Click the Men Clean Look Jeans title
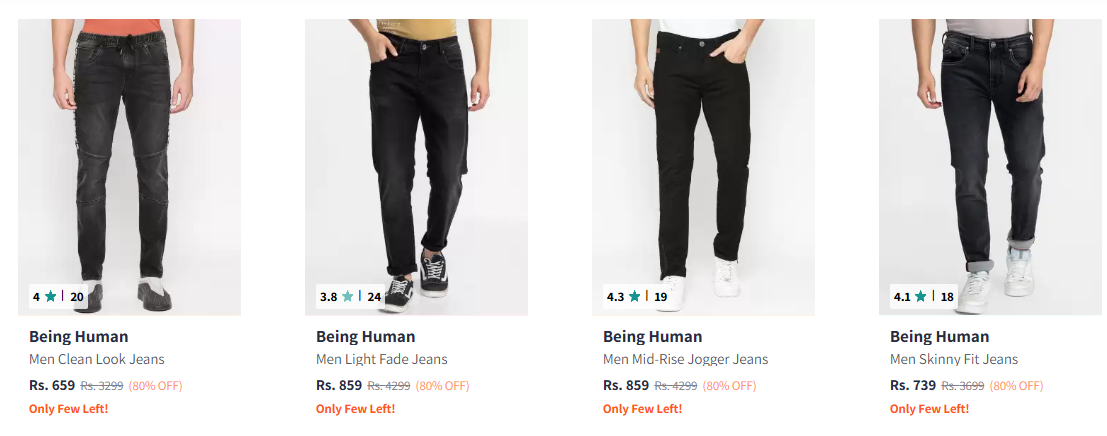Viewport: 1107px width, 436px height. [x=97, y=359]
